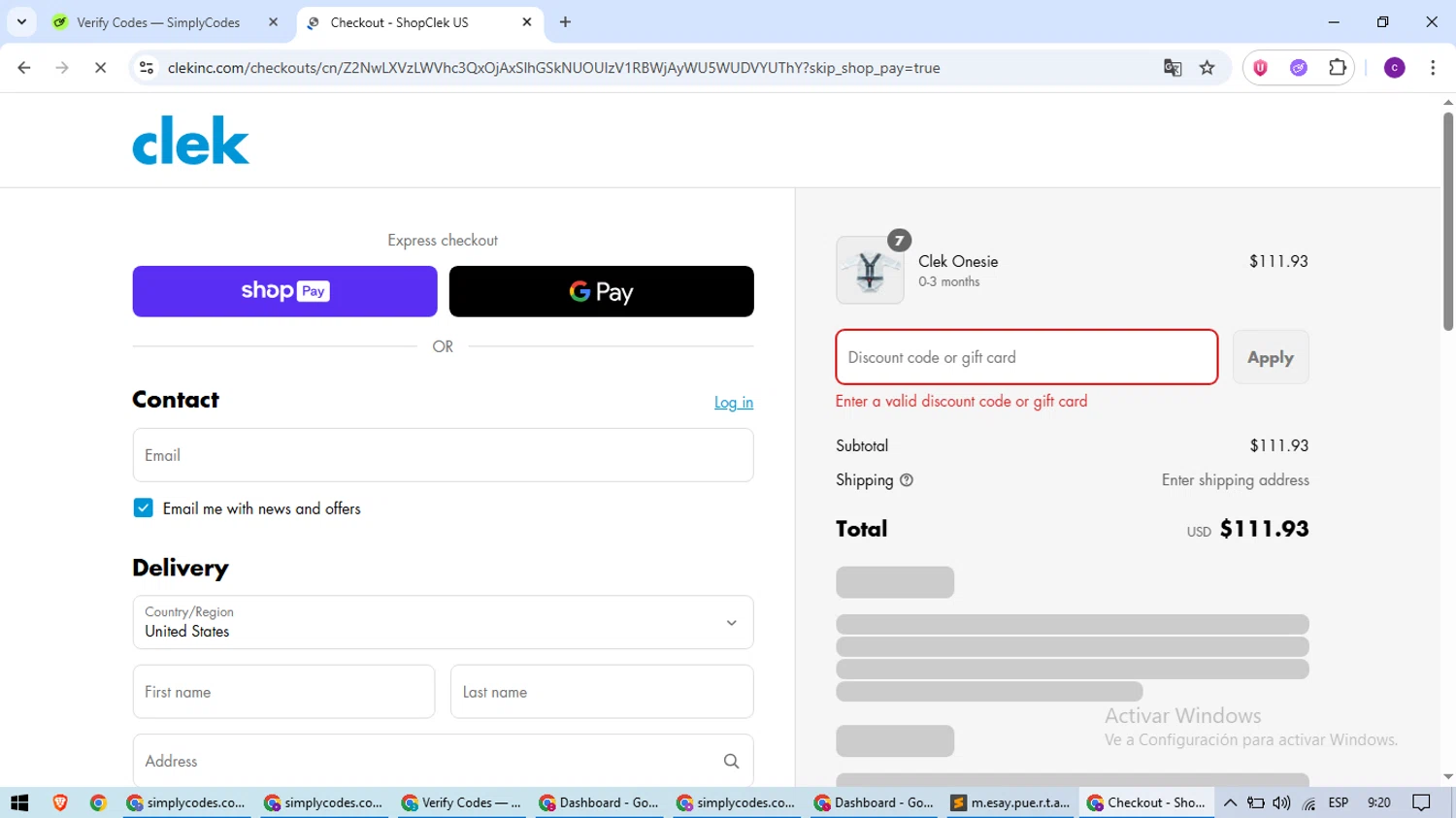Click the Chrome icon next to Brave in taskbar
The height and width of the screenshot is (818, 1456).
pyautogui.click(x=98, y=802)
